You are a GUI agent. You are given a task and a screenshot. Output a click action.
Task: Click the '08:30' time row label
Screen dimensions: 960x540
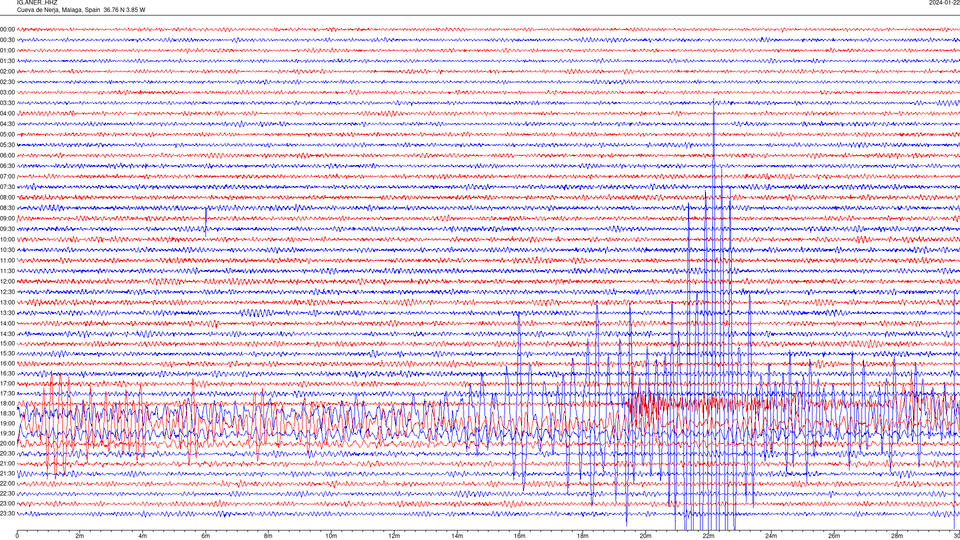pos(7,208)
